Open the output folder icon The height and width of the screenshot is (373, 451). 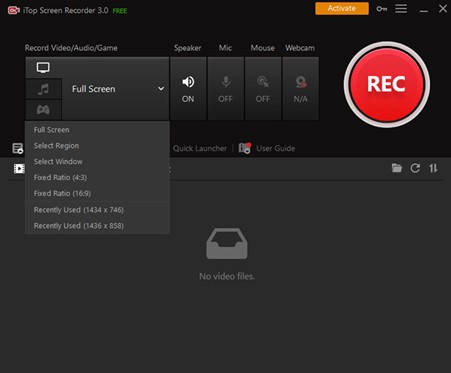tap(397, 168)
